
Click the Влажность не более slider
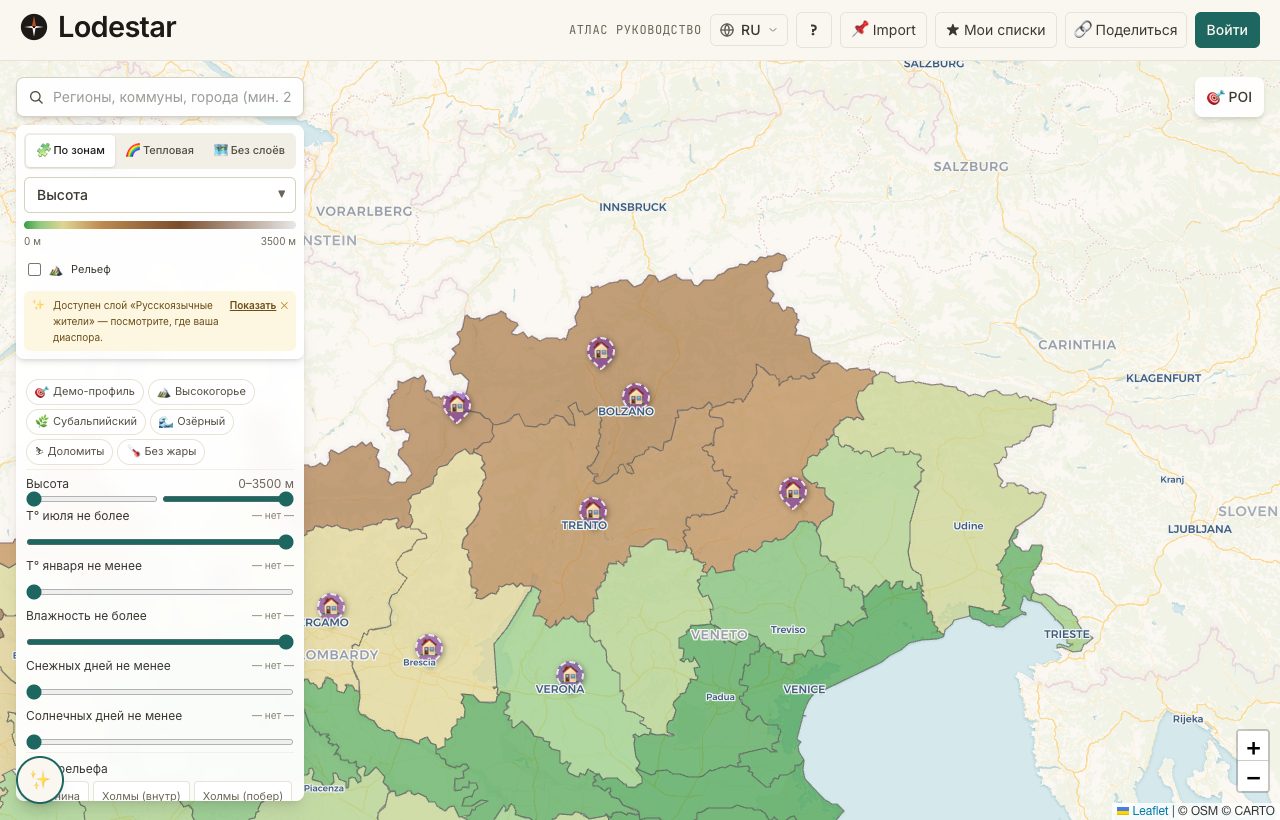[x=160, y=642]
